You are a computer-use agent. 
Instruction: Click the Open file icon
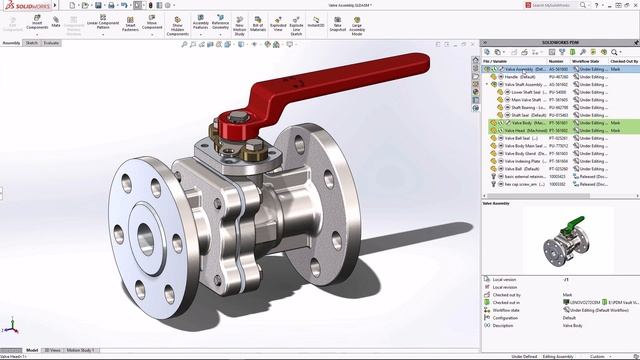click(85, 5)
